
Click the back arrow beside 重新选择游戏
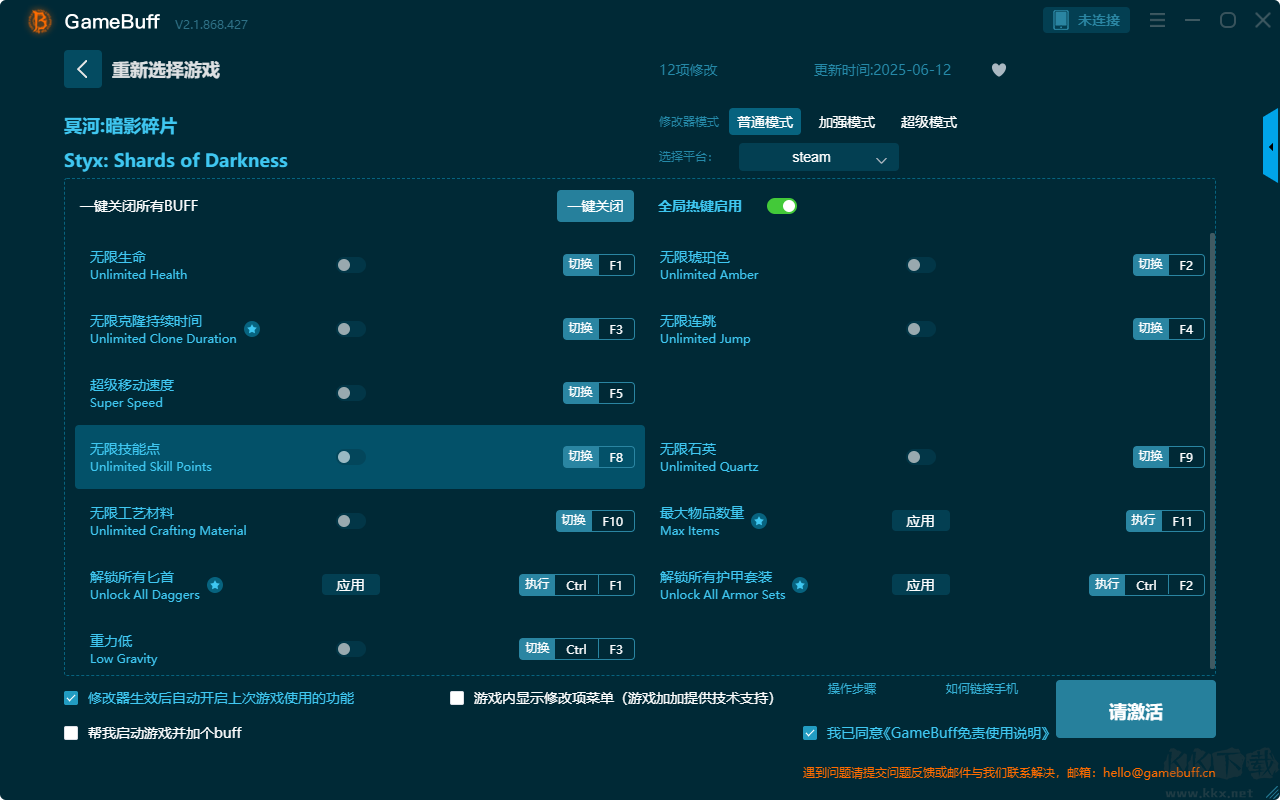(x=83, y=69)
